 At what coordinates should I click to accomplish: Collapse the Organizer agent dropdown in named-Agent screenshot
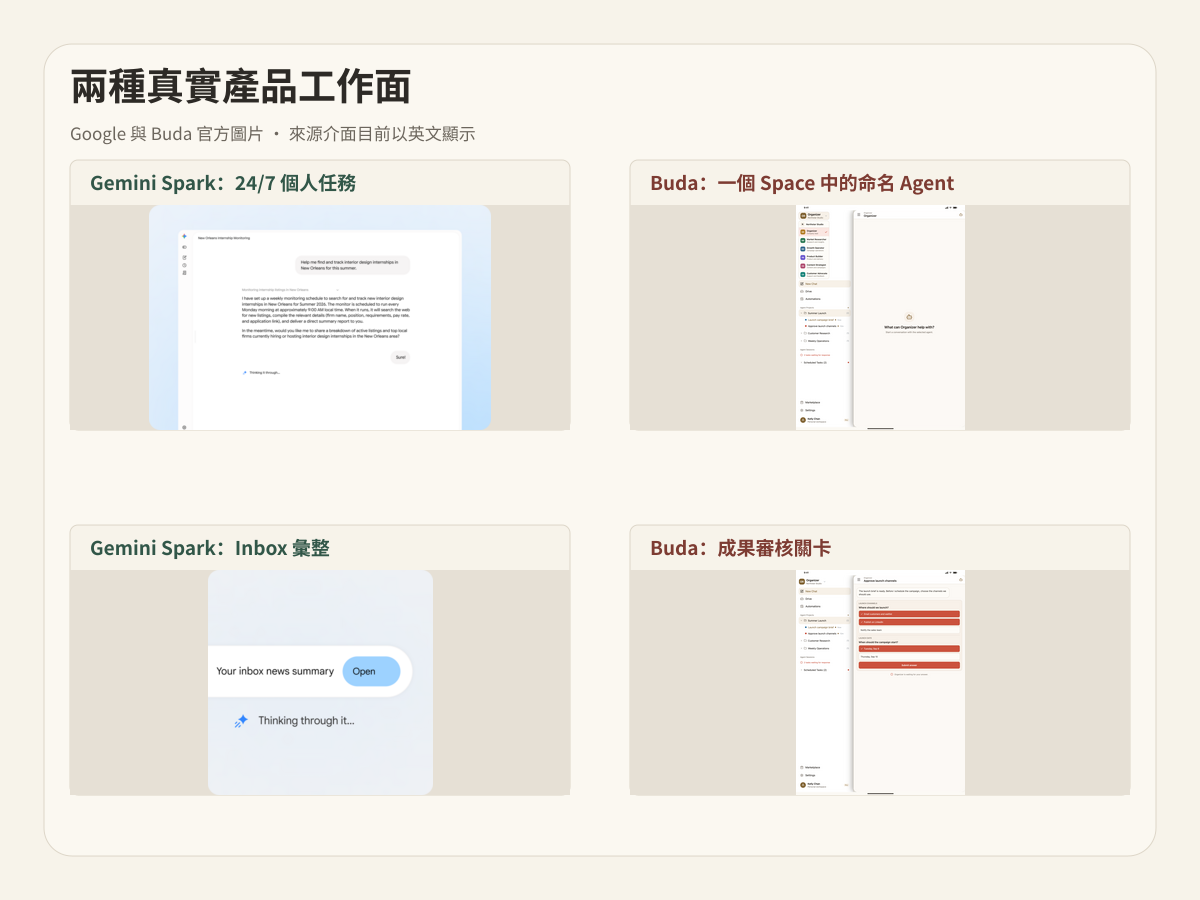click(x=814, y=216)
